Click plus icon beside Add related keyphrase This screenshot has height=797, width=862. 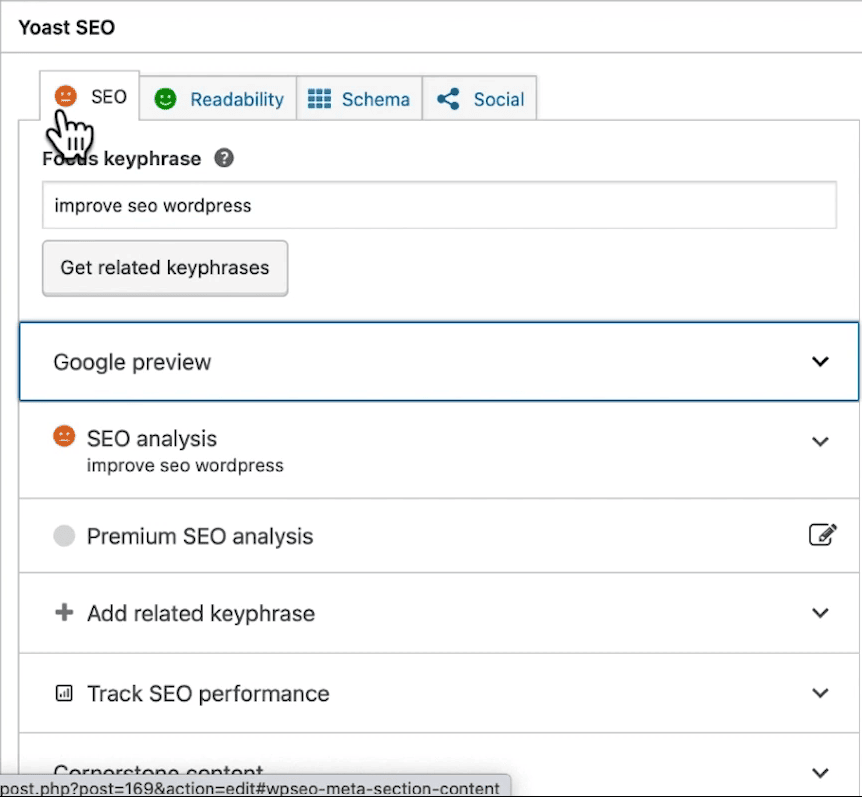click(x=64, y=612)
